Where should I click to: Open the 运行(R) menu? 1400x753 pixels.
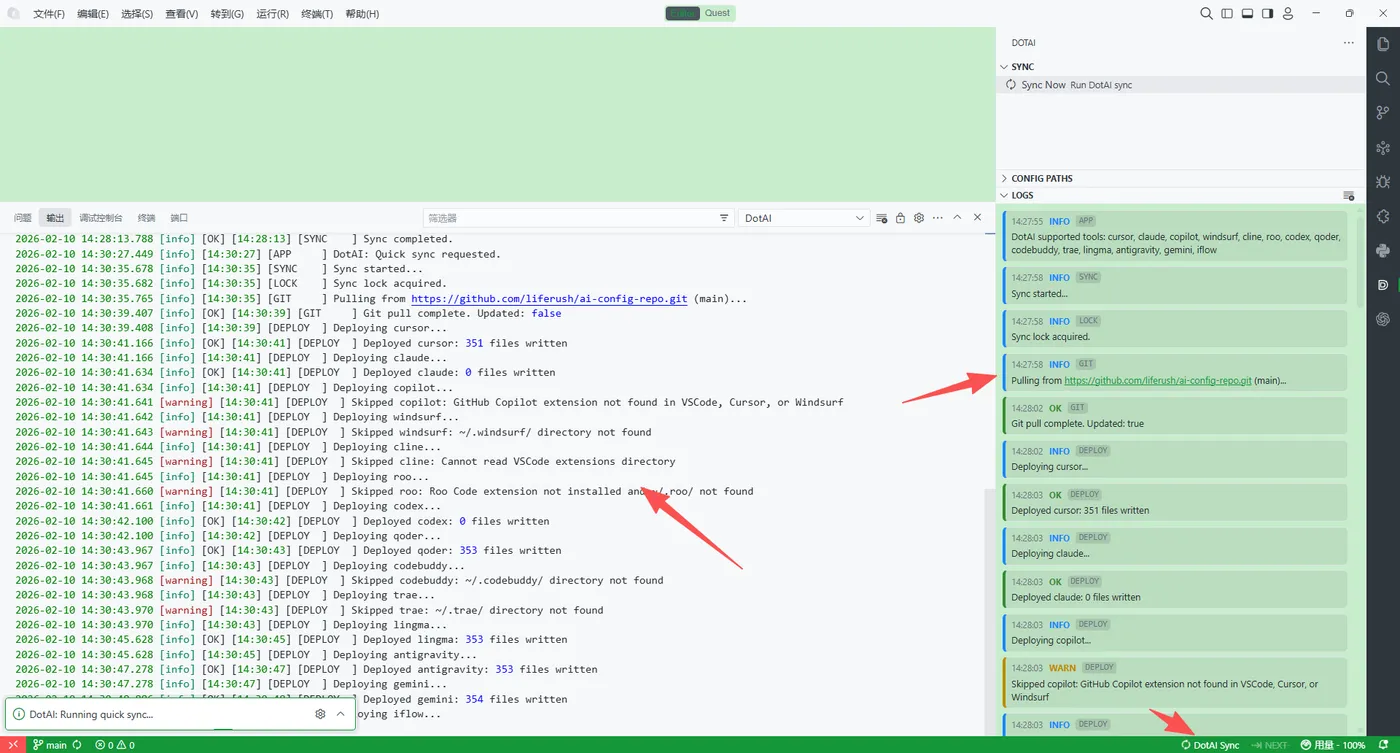coord(272,14)
